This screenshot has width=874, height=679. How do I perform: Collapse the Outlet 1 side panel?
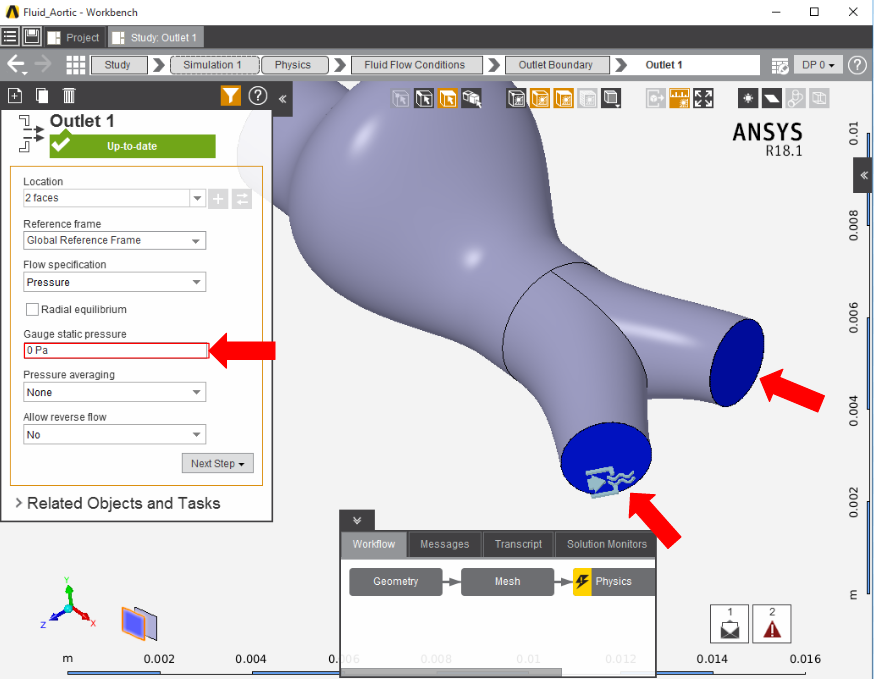[x=283, y=99]
